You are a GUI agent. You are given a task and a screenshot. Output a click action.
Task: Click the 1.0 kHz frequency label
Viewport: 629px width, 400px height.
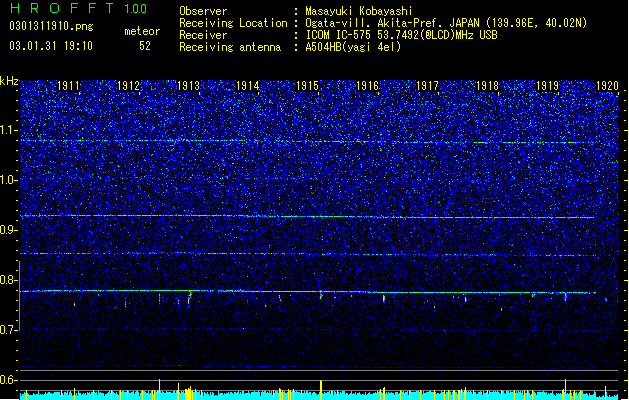click(9, 180)
